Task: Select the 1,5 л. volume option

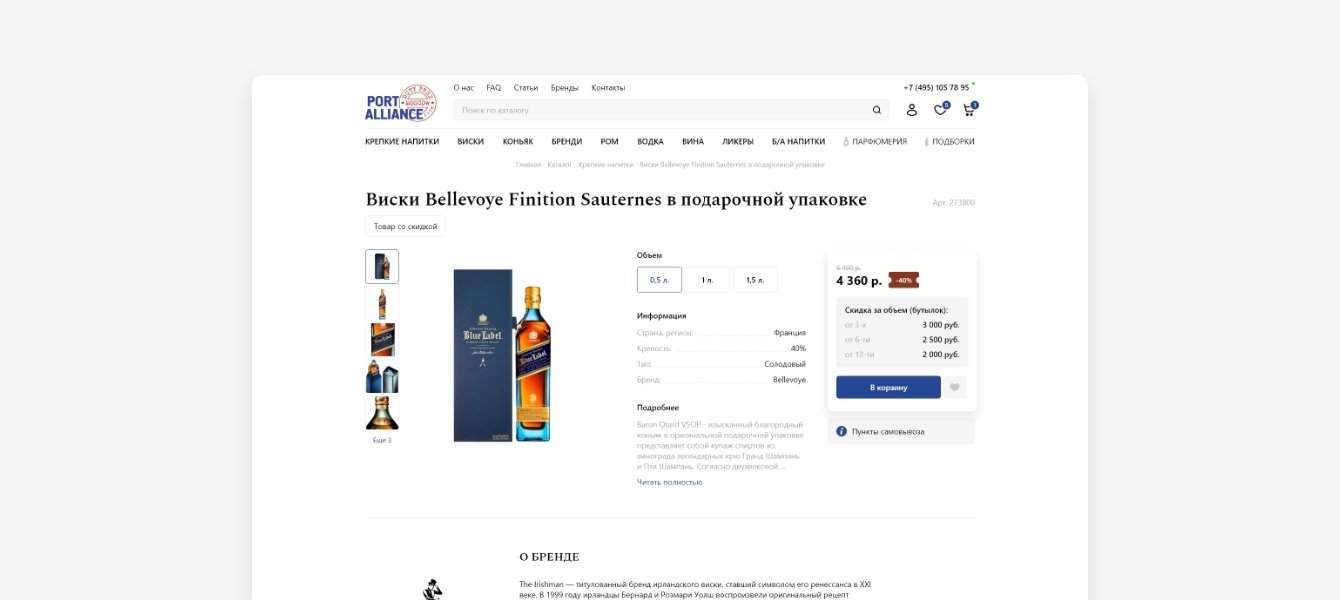Action: coord(755,280)
